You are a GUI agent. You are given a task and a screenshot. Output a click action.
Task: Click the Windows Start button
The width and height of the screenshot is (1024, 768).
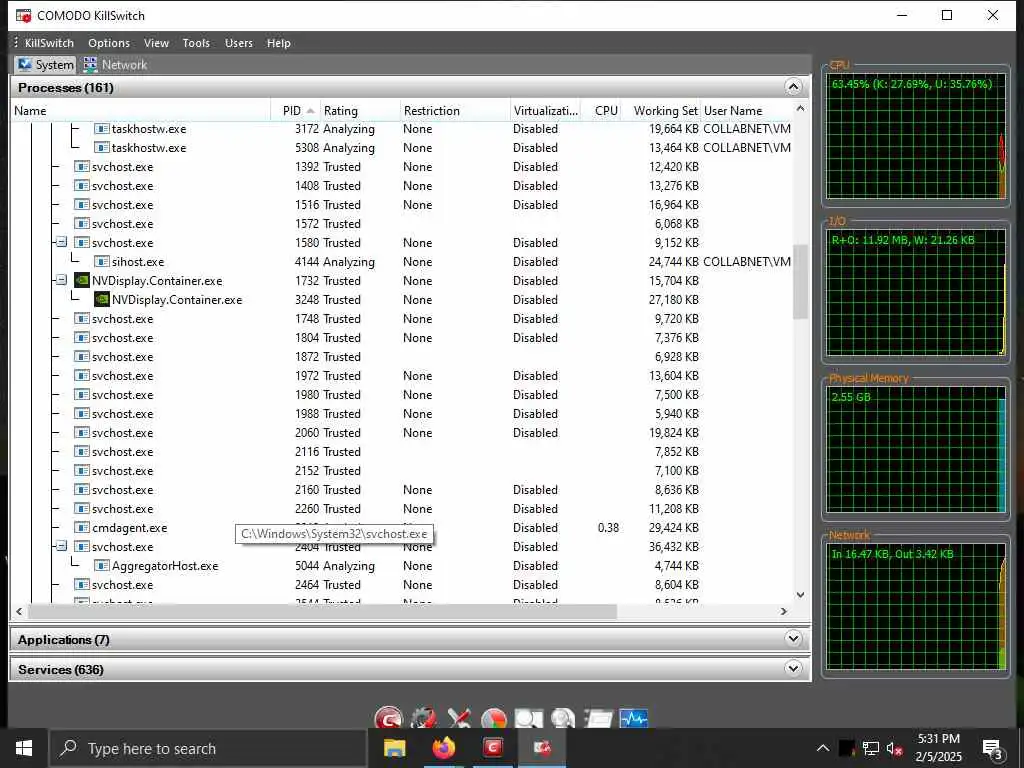(24, 748)
